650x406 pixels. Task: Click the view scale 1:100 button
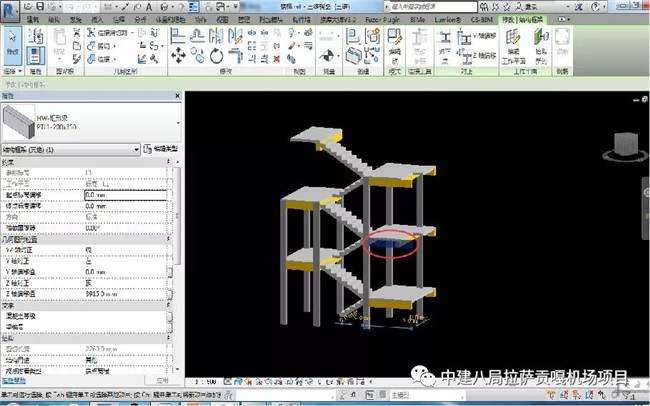point(206,382)
